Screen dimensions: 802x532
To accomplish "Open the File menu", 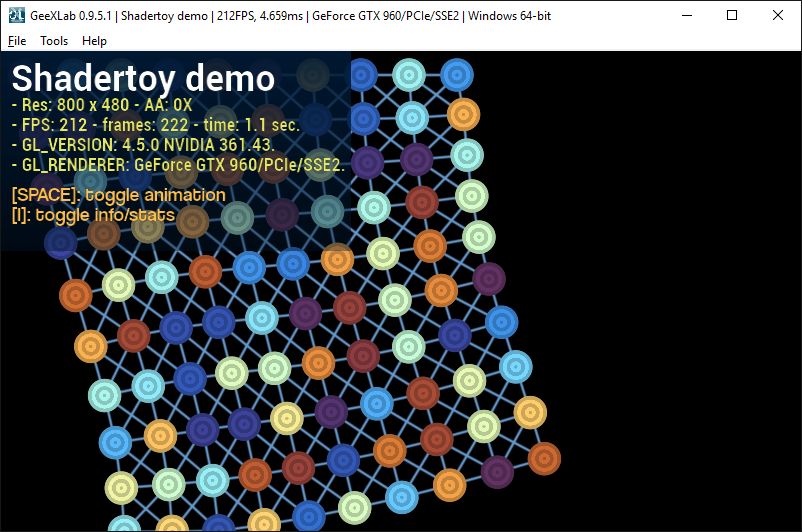I will click(x=17, y=41).
